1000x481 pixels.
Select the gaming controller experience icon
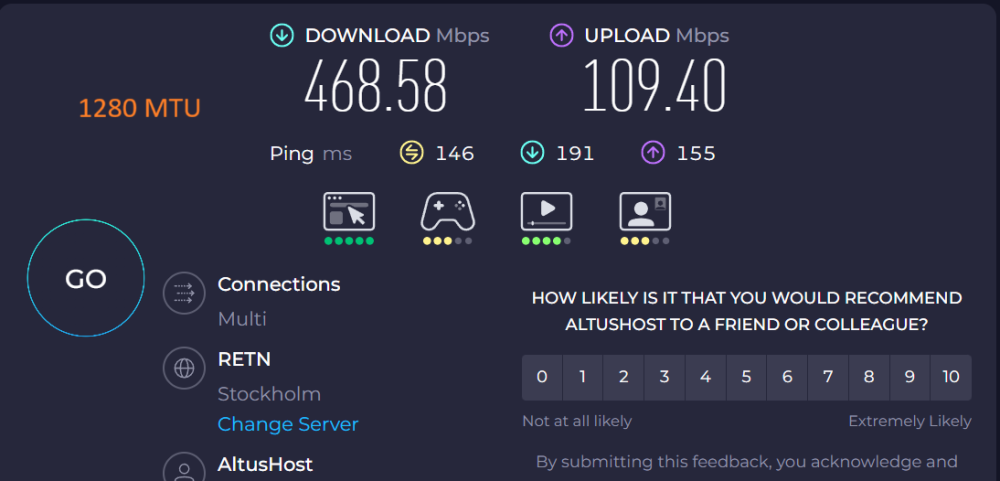[x=447, y=212]
